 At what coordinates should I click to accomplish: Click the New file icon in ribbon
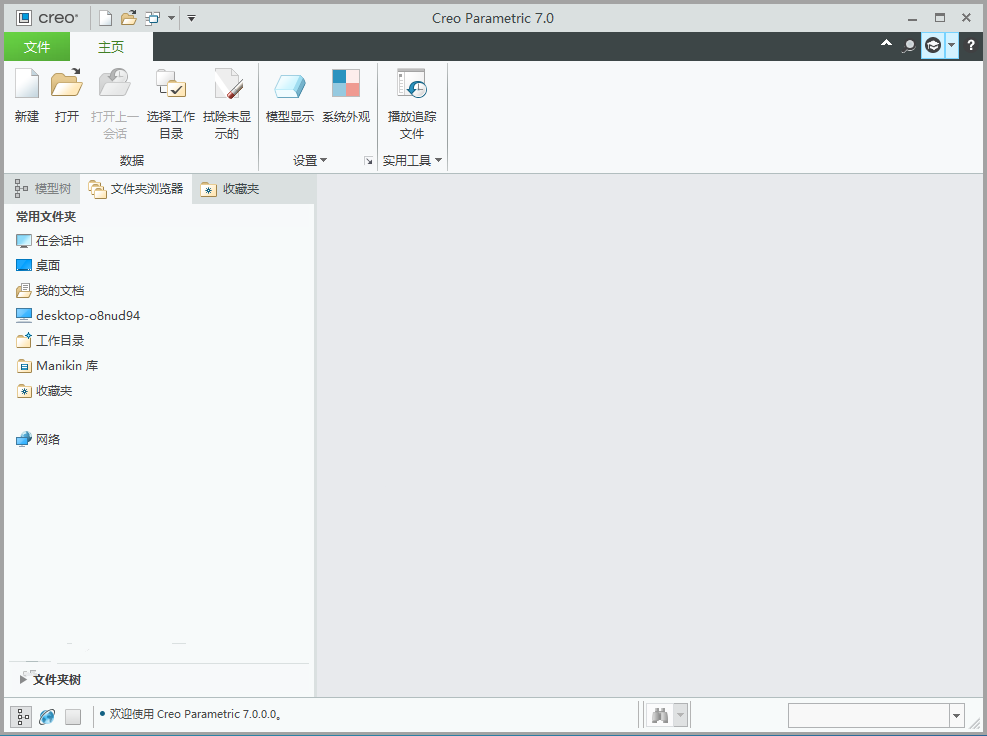click(x=27, y=95)
